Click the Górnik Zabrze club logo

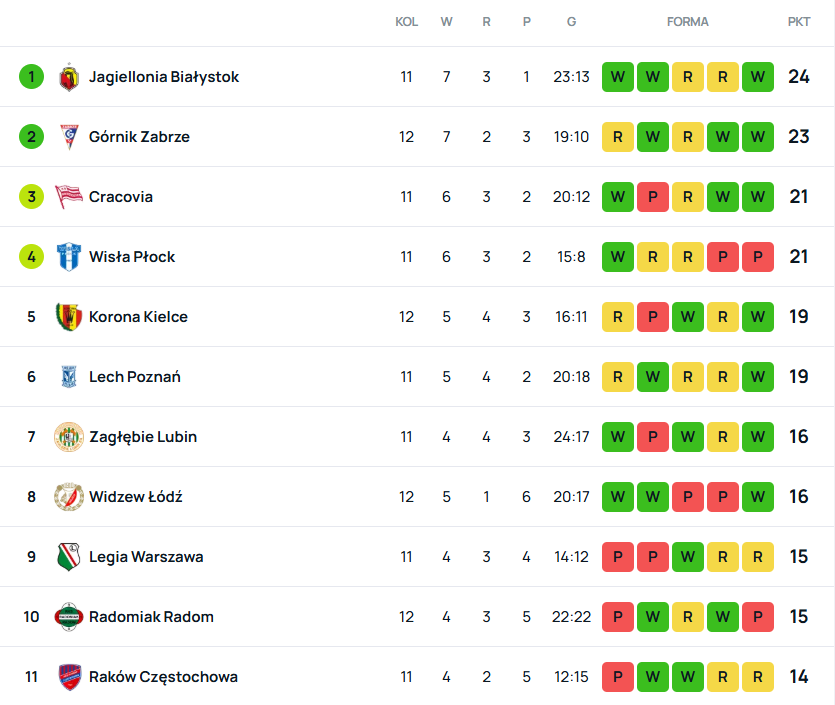[x=68, y=137]
